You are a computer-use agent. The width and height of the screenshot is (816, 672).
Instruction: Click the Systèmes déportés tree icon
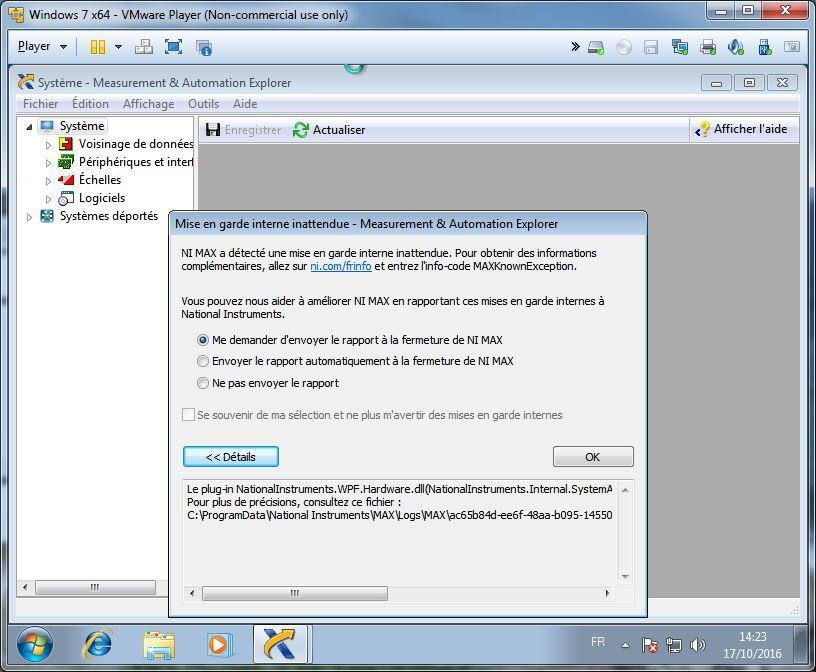(x=47, y=215)
